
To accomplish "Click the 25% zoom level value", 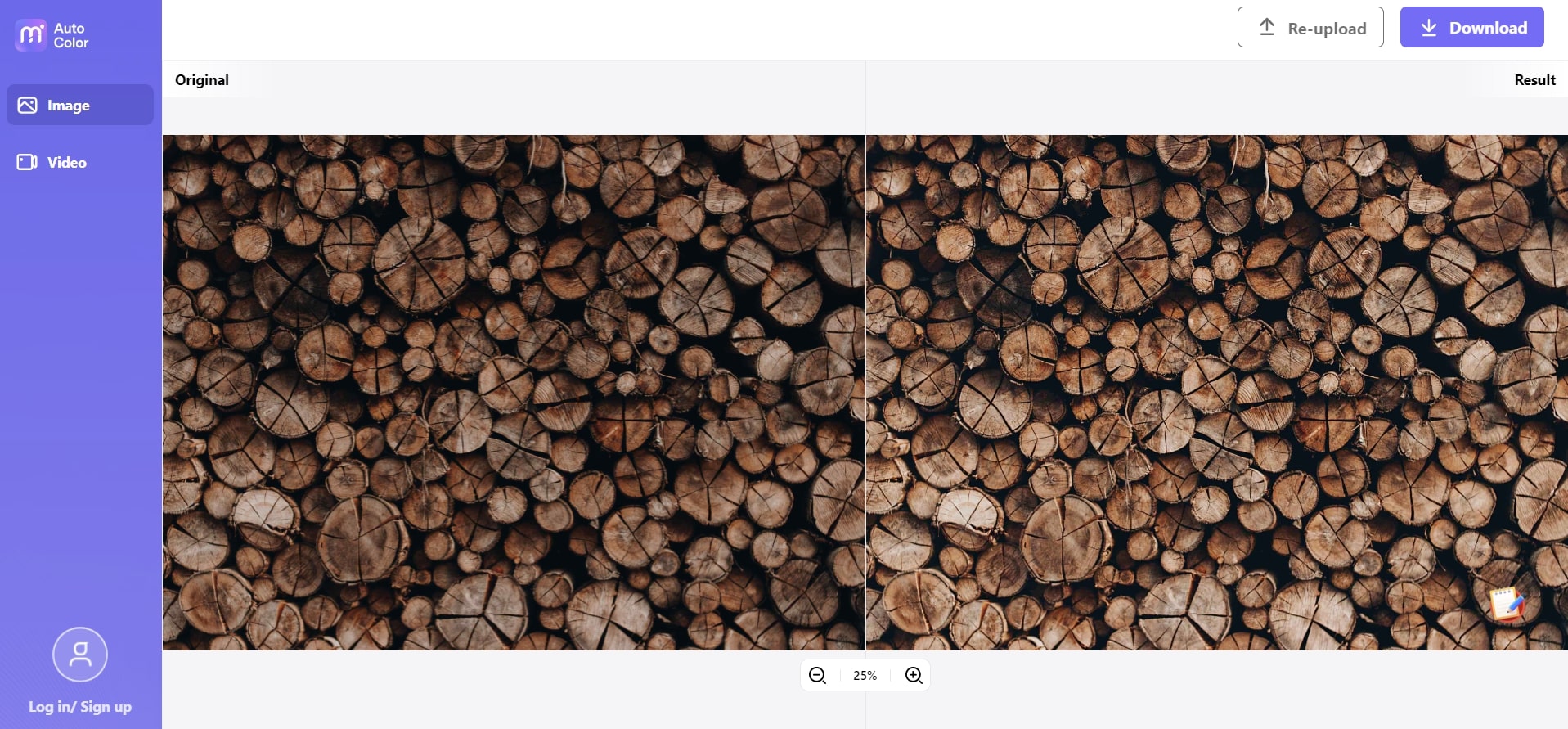I will (865, 675).
